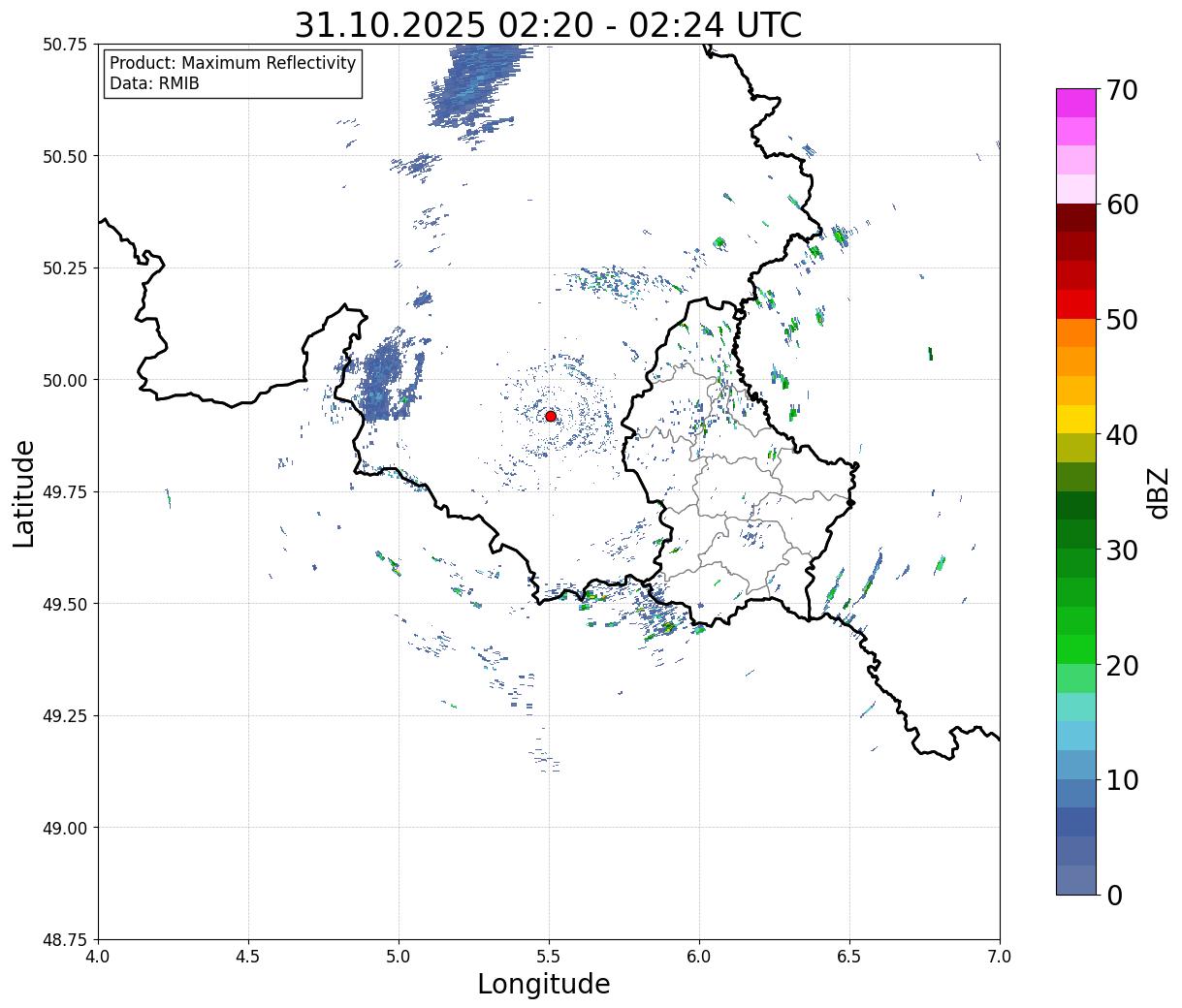The width and height of the screenshot is (1182, 1008).
Task: Click the 'Longitude' axis label
Action: point(544,984)
